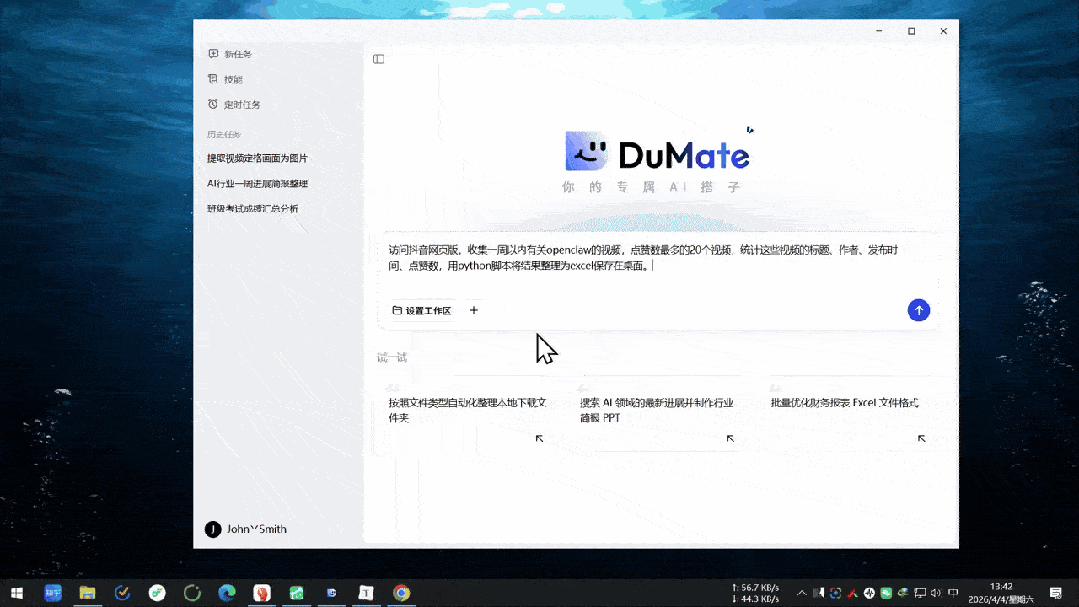Open the white T text app in taskbar

[366, 593]
